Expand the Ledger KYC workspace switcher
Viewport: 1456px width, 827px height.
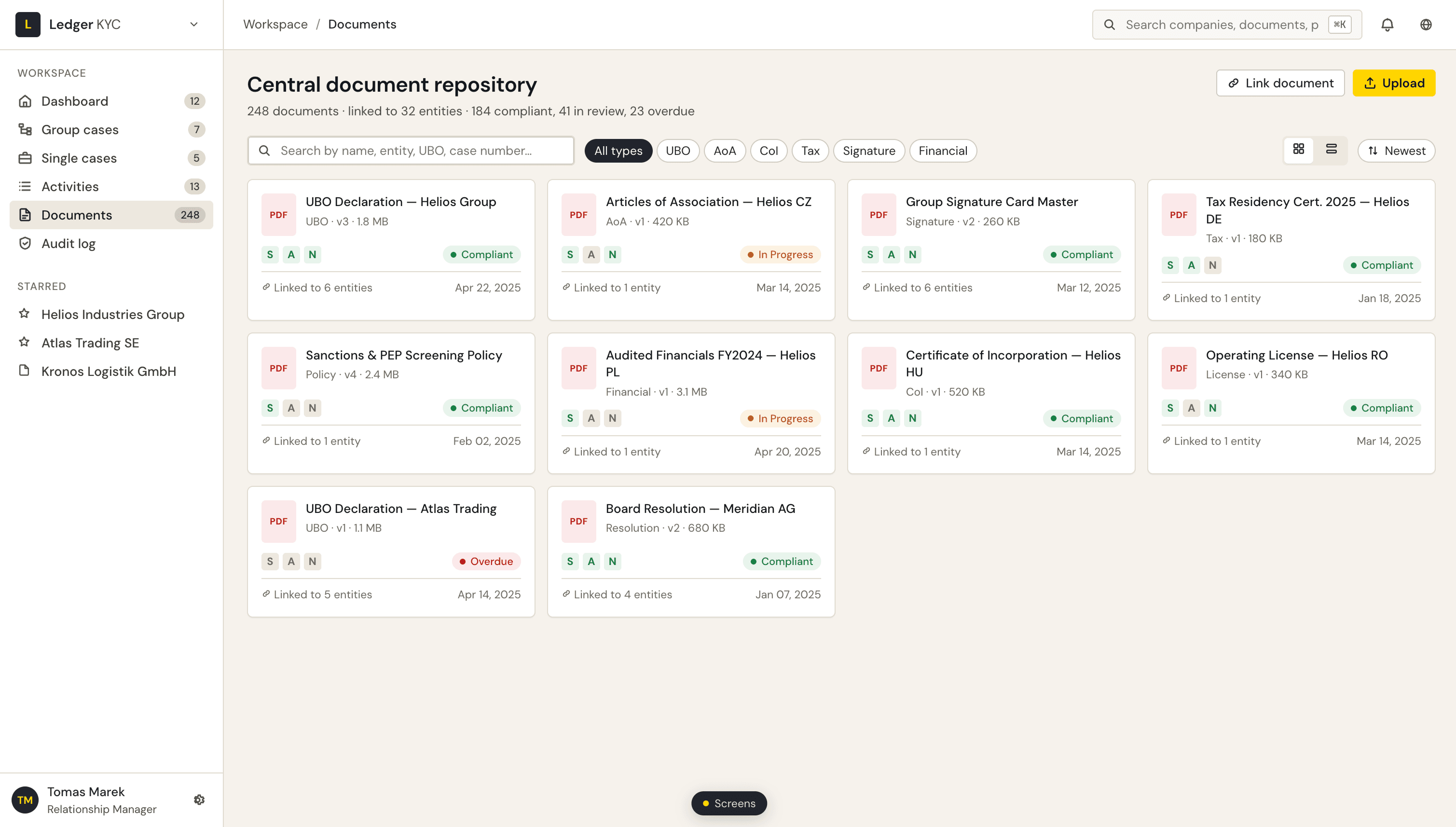(x=193, y=25)
